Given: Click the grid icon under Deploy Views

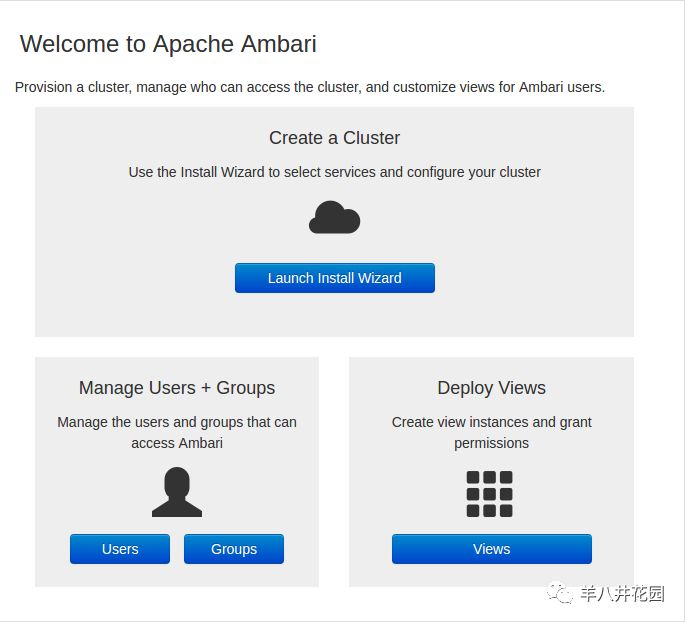Looking at the screenshot, I should pyautogui.click(x=490, y=494).
